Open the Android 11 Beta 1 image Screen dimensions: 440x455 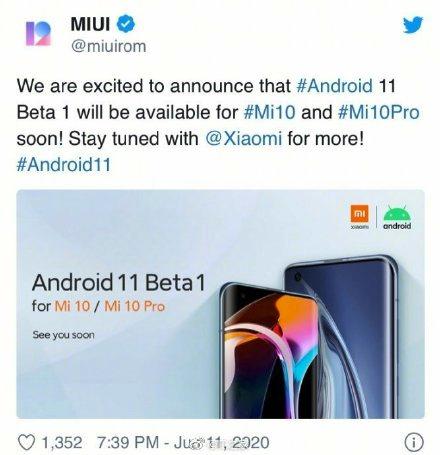(220, 304)
